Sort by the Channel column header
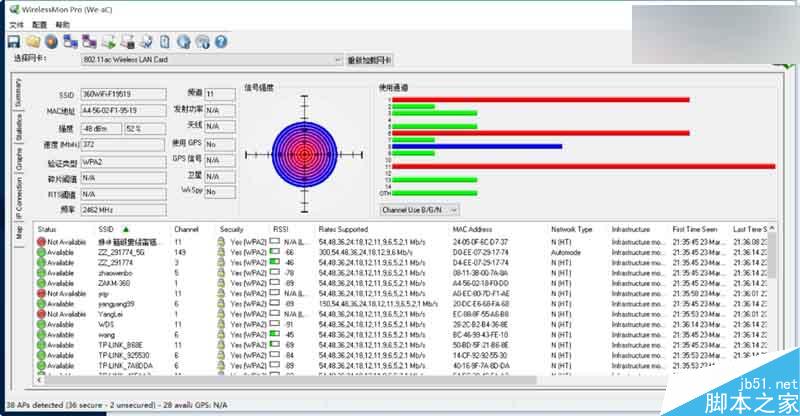Screen dimensions: 800x416 coord(186,229)
